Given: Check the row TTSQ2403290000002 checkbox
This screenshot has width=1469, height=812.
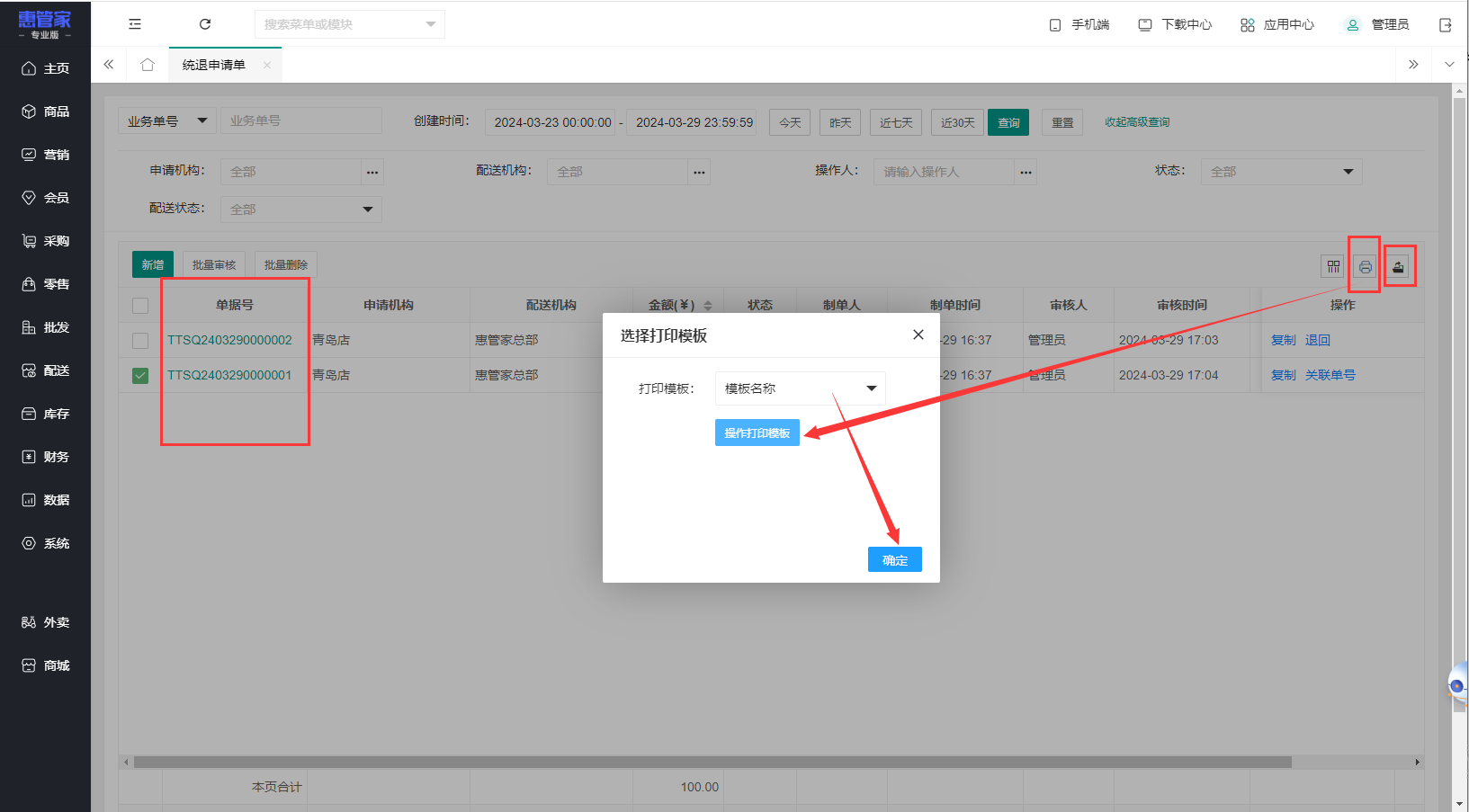Looking at the screenshot, I should pyautogui.click(x=140, y=341).
